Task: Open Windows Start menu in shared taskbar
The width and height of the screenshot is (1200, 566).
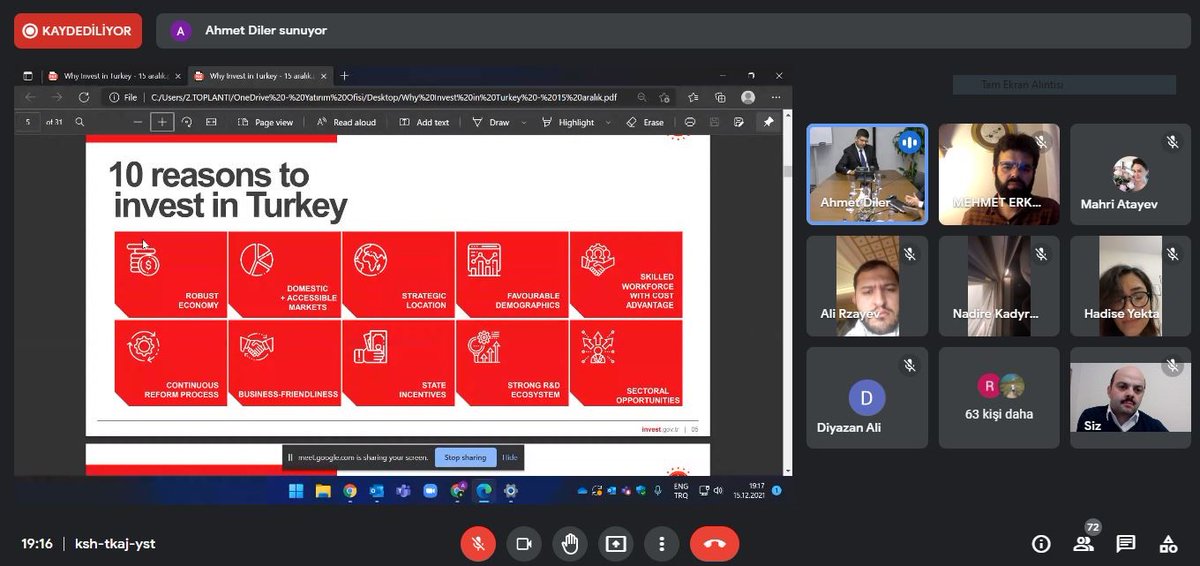Action: [296, 491]
